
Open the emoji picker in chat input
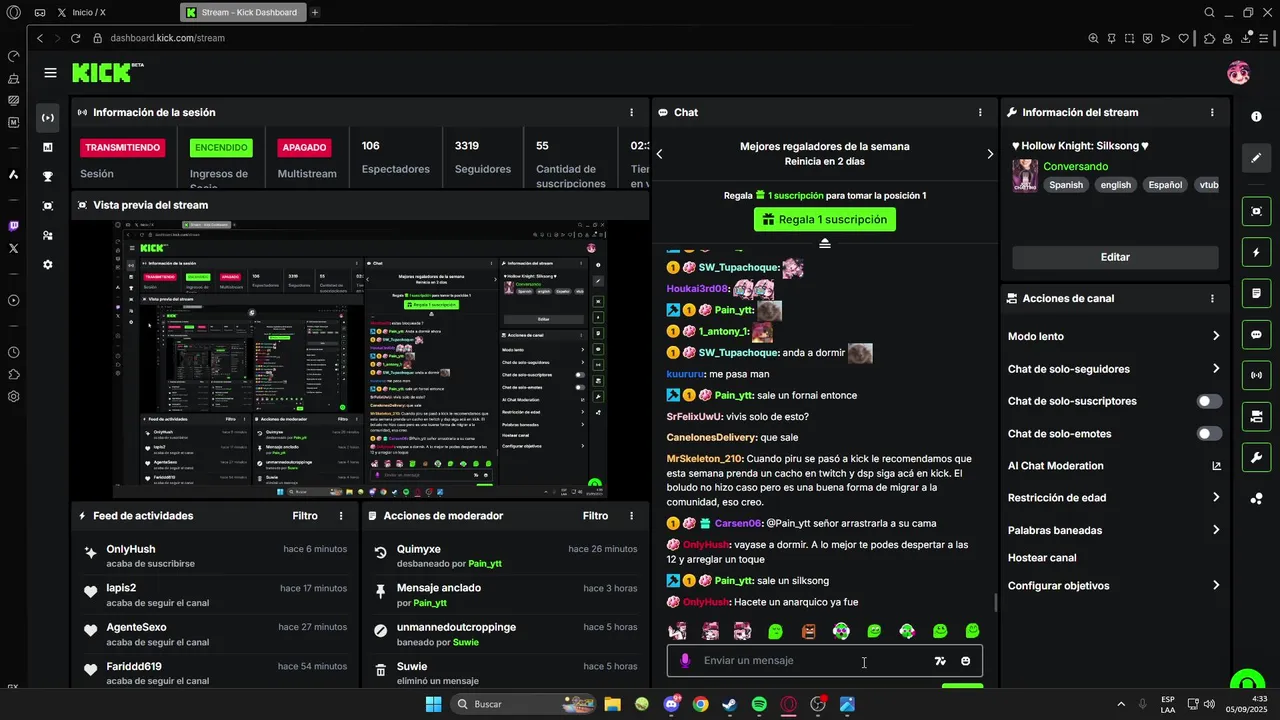click(965, 661)
